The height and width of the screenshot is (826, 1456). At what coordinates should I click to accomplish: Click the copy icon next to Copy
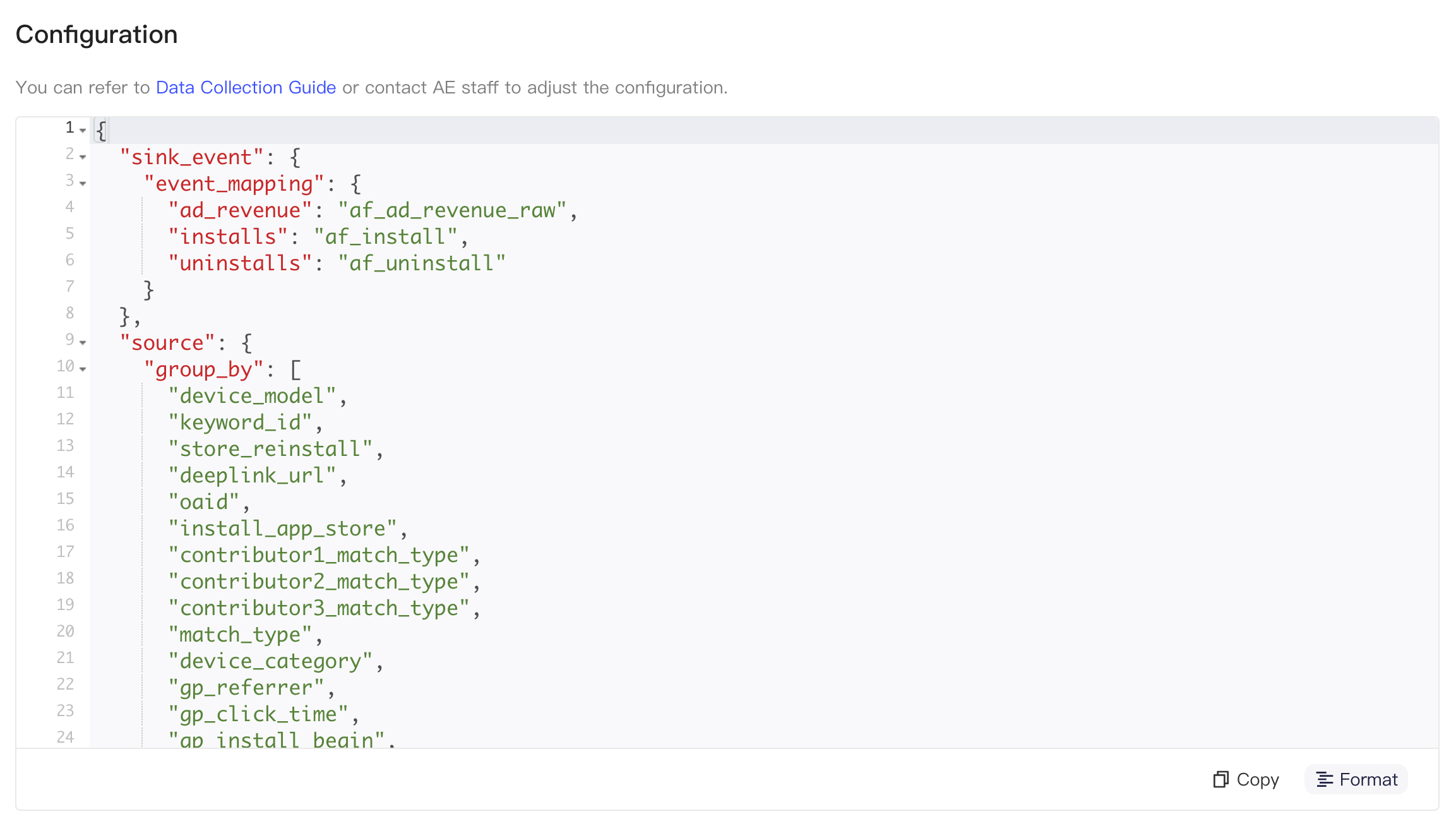1220,779
